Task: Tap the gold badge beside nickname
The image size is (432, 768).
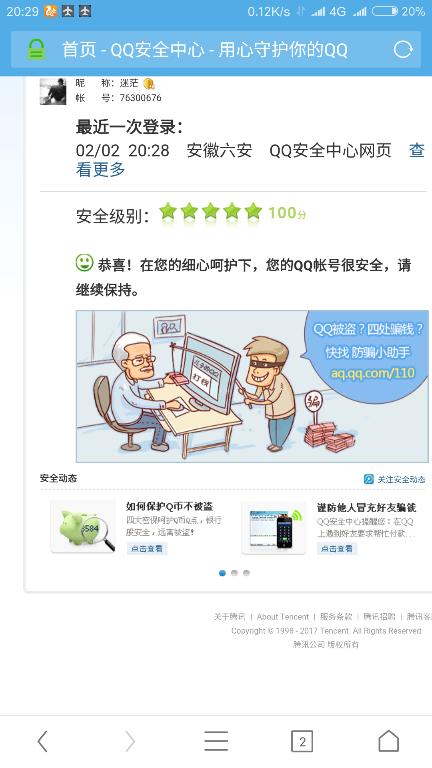Action: click(149, 83)
